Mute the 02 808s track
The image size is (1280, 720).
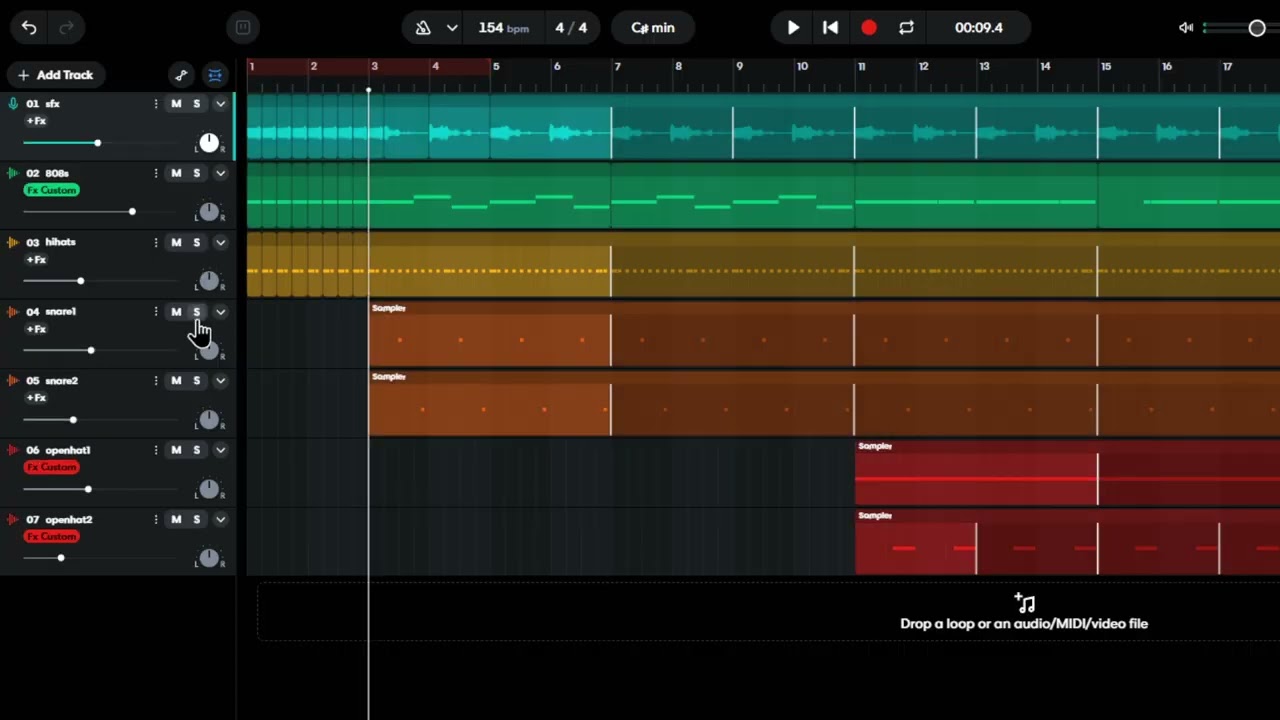tap(176, 173)
